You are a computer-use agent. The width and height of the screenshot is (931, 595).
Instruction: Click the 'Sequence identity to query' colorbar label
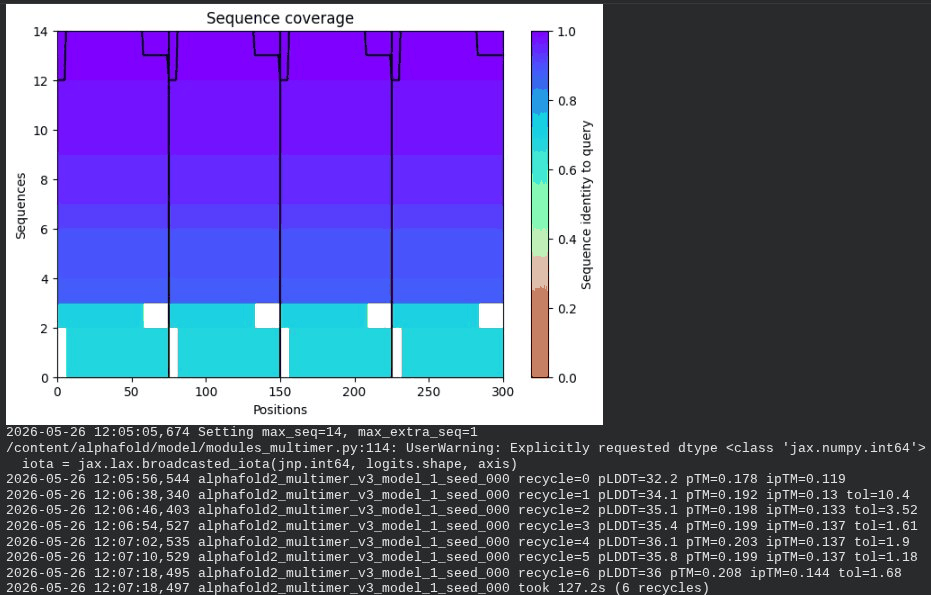tap(587, 205)
